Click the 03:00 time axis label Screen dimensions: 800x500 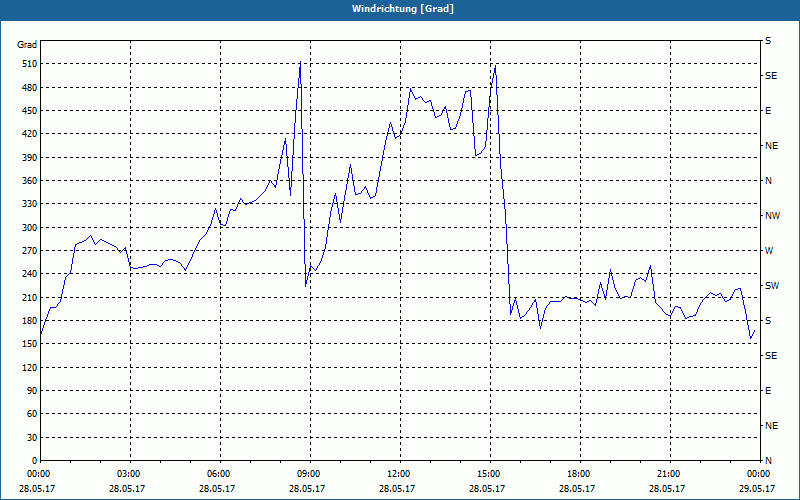pos(130,473)
